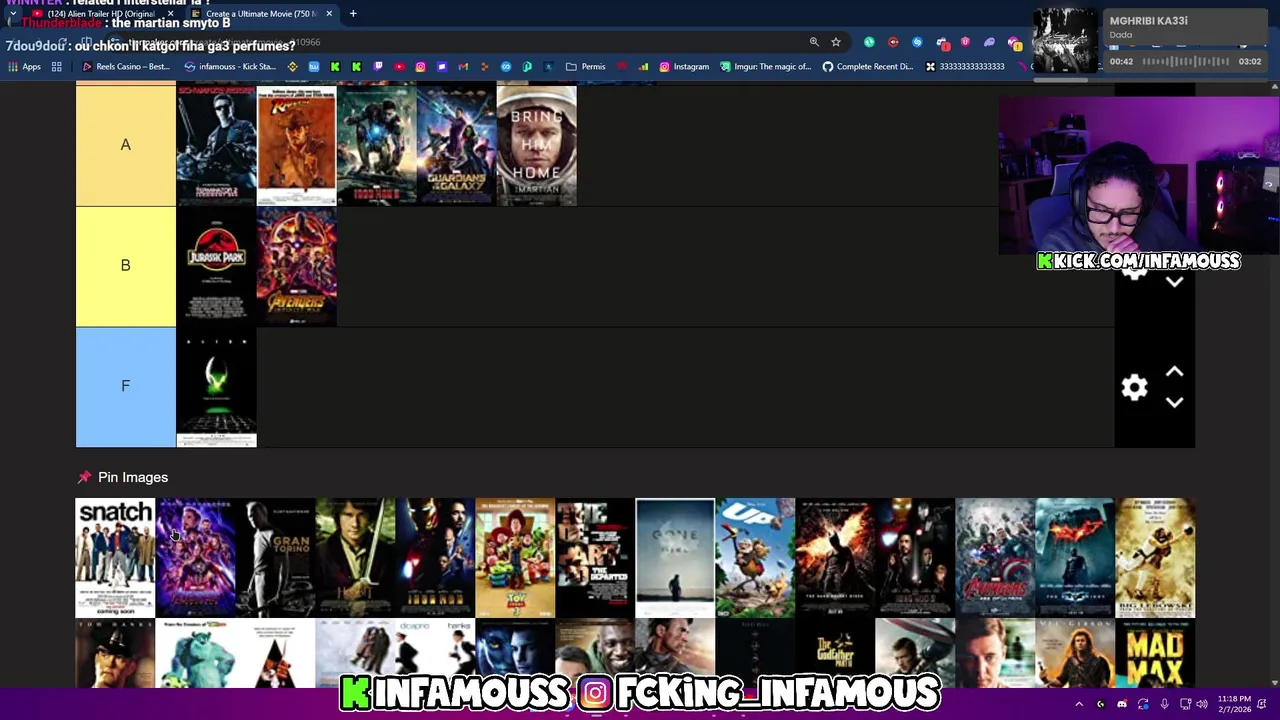Select the Gran Torino poster

pos(275,557)
